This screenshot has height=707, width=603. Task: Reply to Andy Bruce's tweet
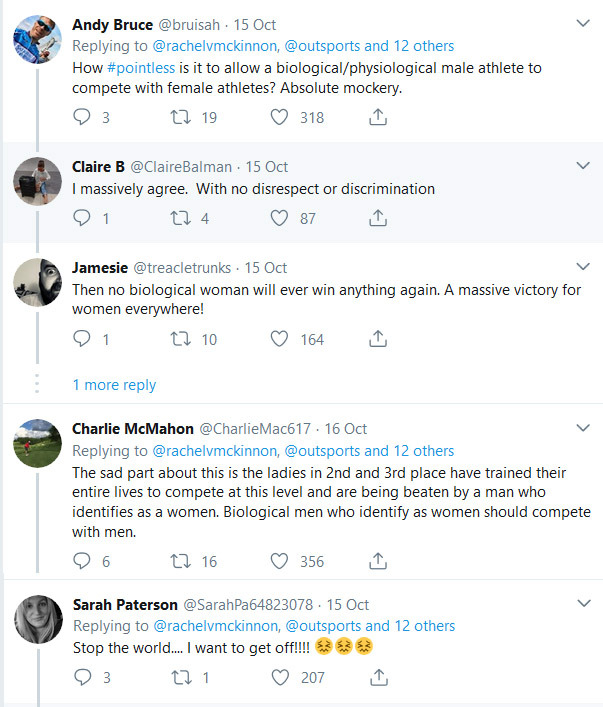(x=83, y=117)
